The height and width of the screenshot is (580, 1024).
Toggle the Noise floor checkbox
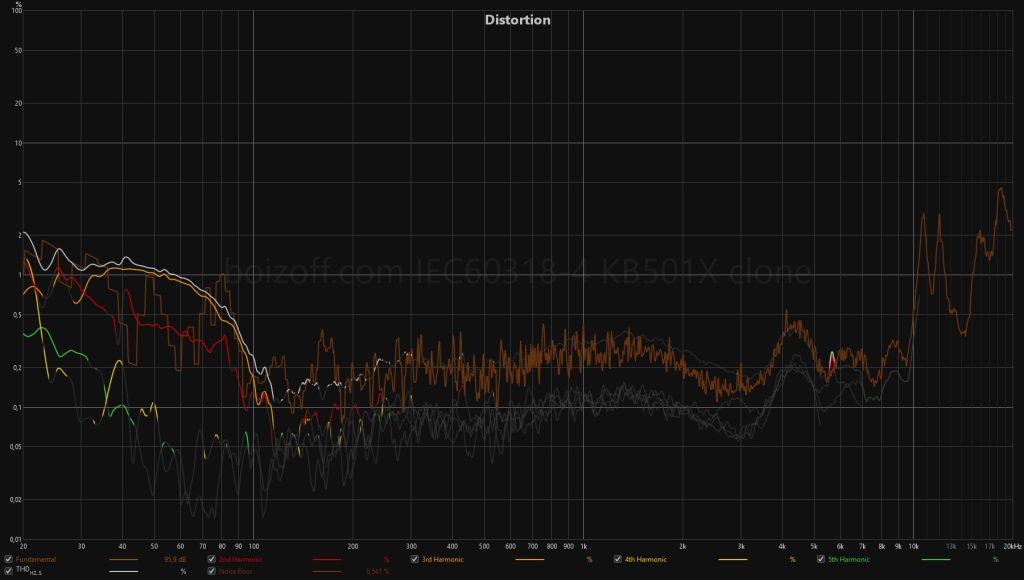[x=212, y=571]
